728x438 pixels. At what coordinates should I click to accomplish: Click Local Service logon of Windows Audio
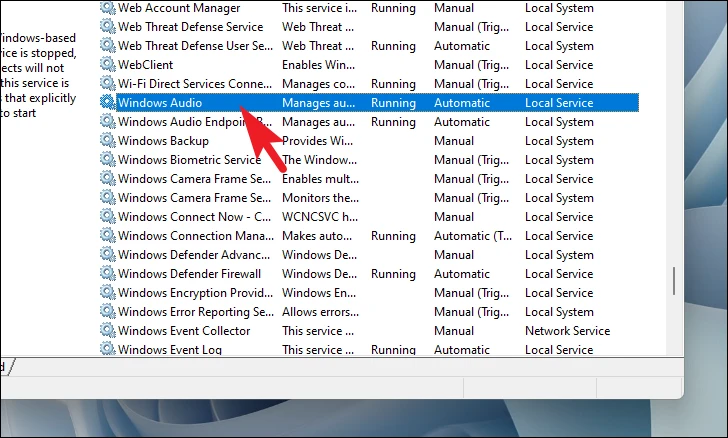(x=559, y=103)
